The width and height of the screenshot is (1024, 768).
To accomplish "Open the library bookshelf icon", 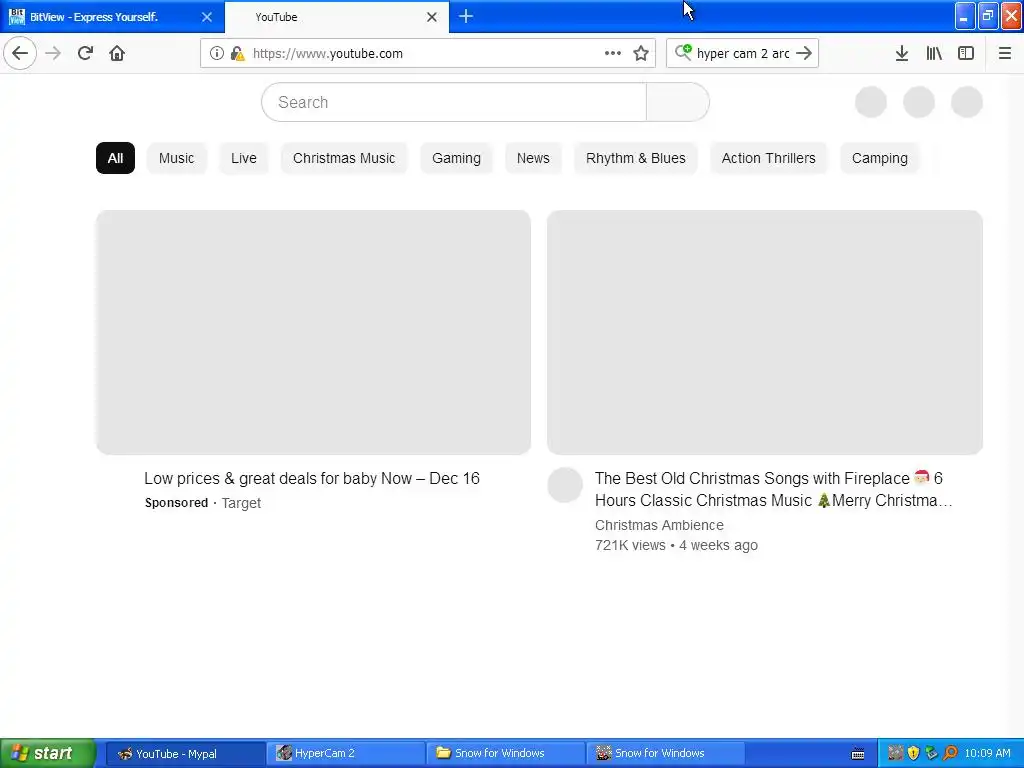I will (x=934, y=53).
